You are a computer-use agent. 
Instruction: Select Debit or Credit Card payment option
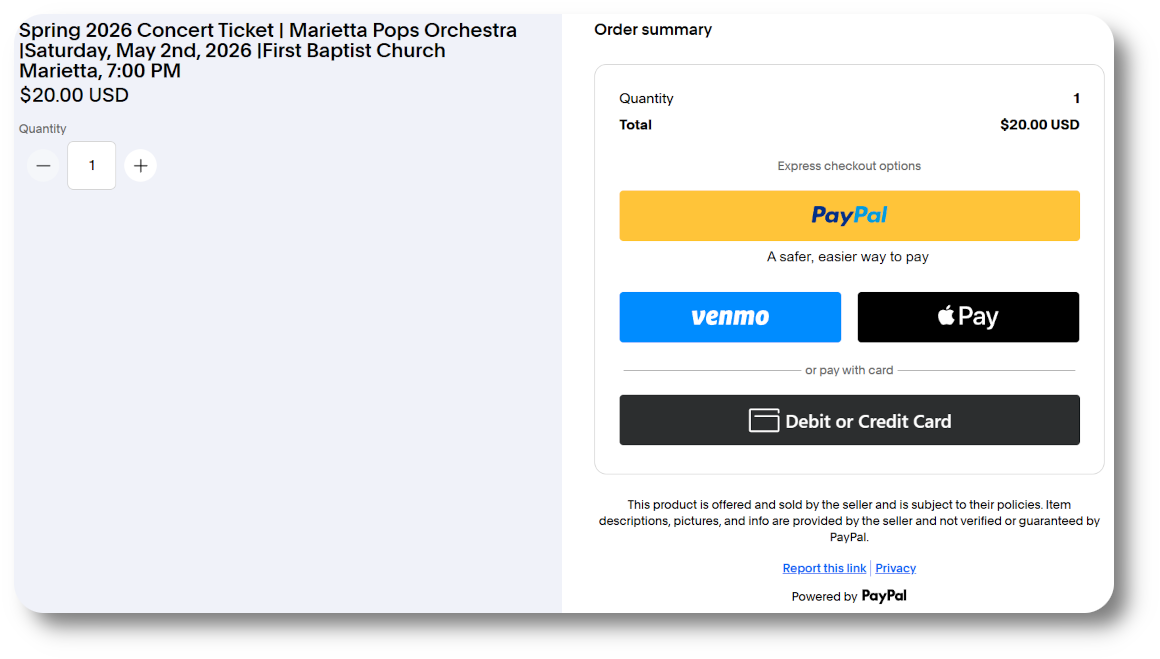(849, 420)
